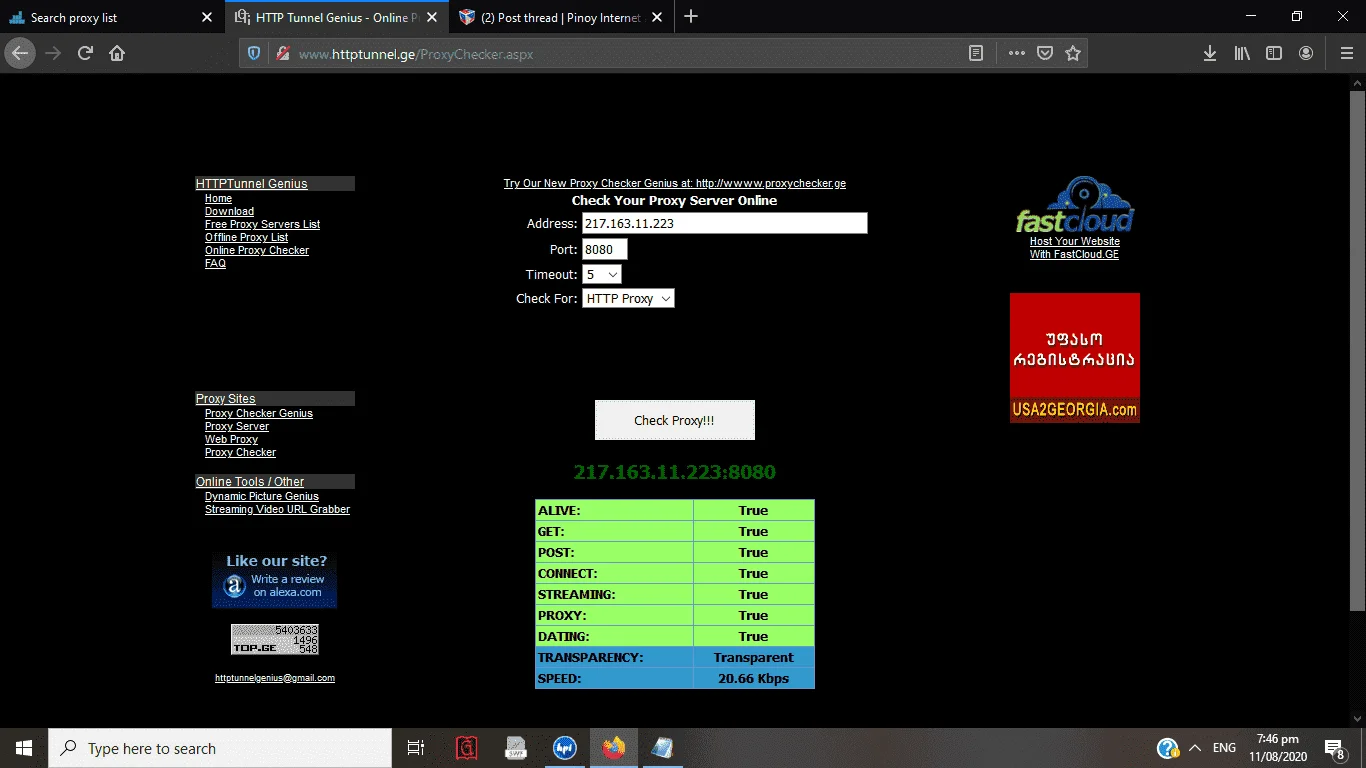Open Task View on the taskbar

416,748
